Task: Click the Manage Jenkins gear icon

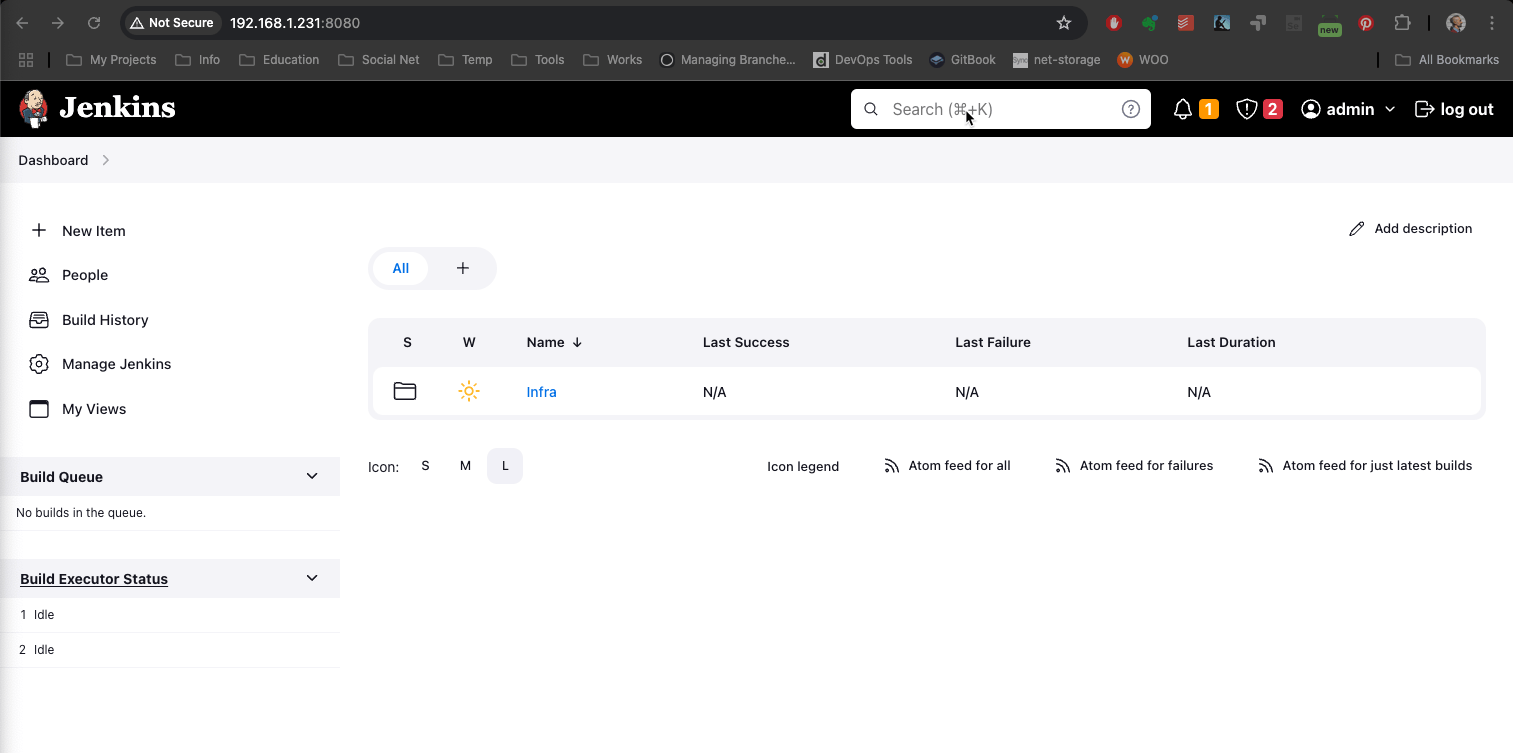Action: click(x=39, y=364)
